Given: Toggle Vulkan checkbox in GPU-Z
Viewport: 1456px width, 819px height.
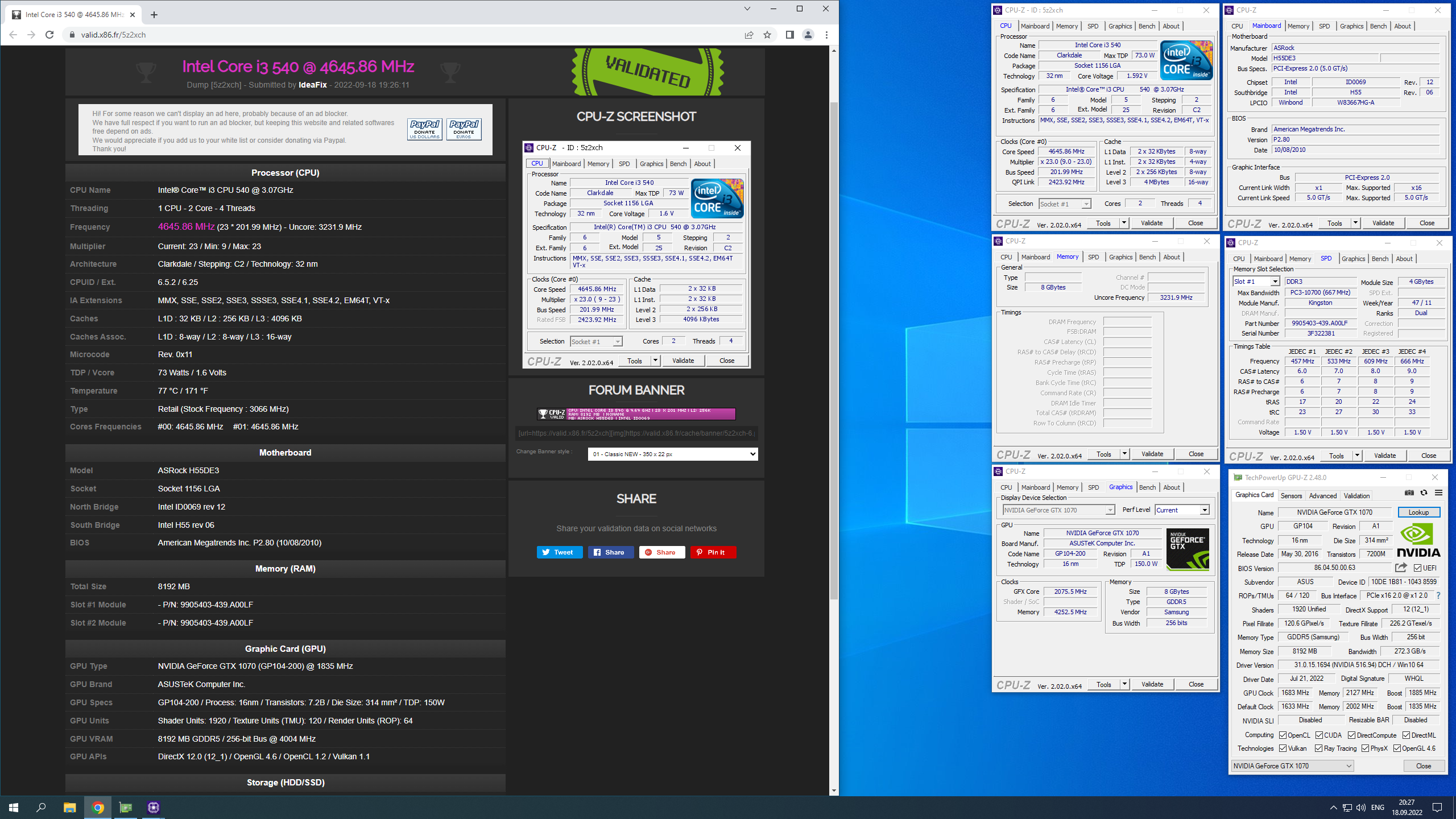Looking at the screenshot, I should 1283,748.
